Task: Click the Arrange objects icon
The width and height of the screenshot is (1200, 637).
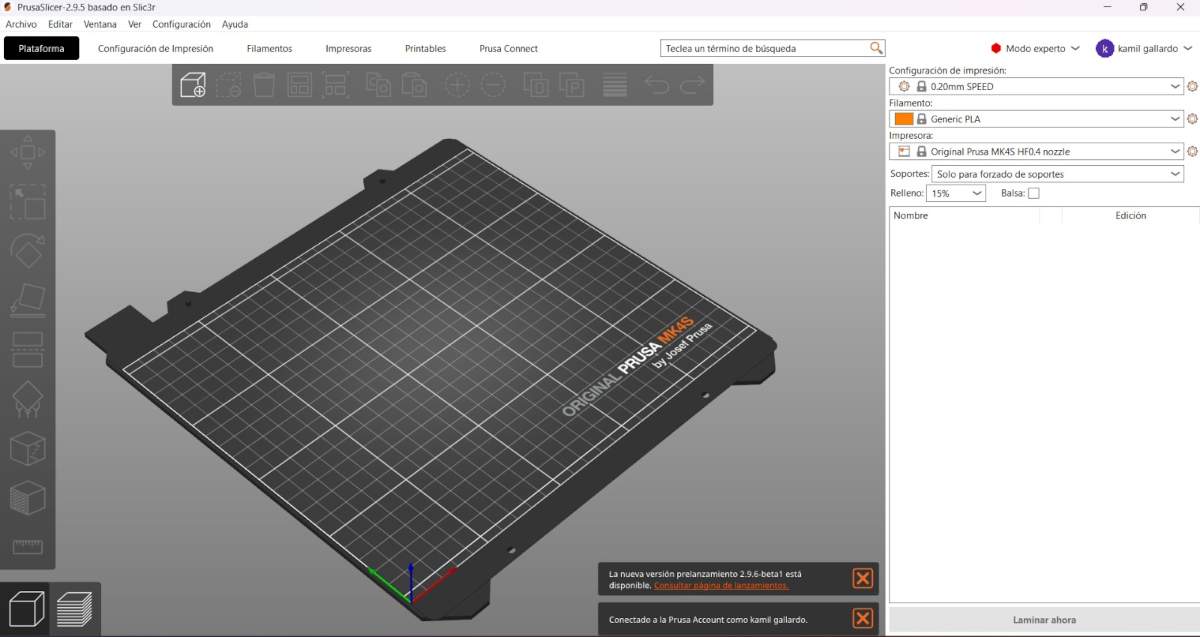Action: (x=299, y=85)
